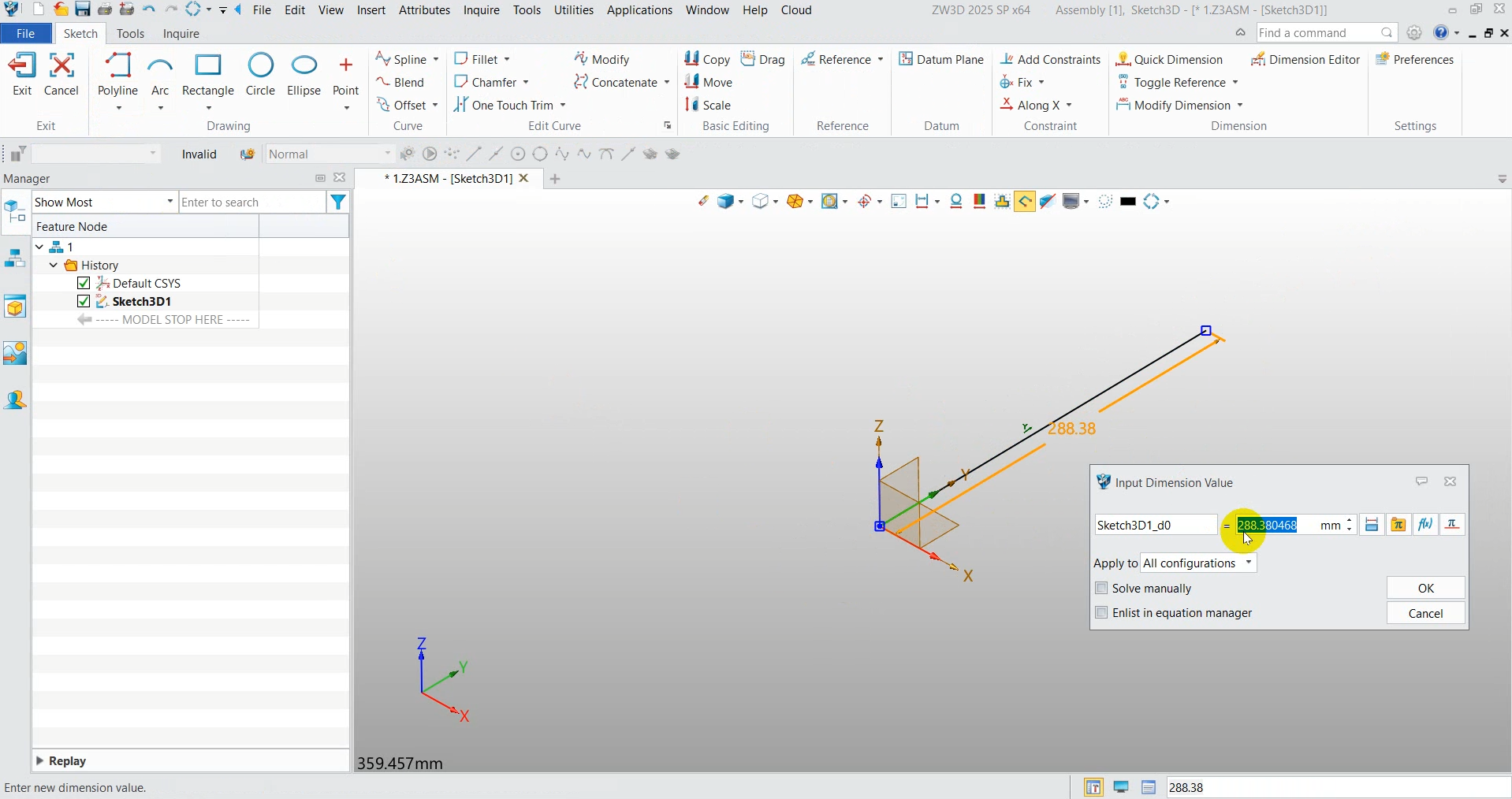
Task: Confirm the dimension with OK
Action: point(1425,588)
